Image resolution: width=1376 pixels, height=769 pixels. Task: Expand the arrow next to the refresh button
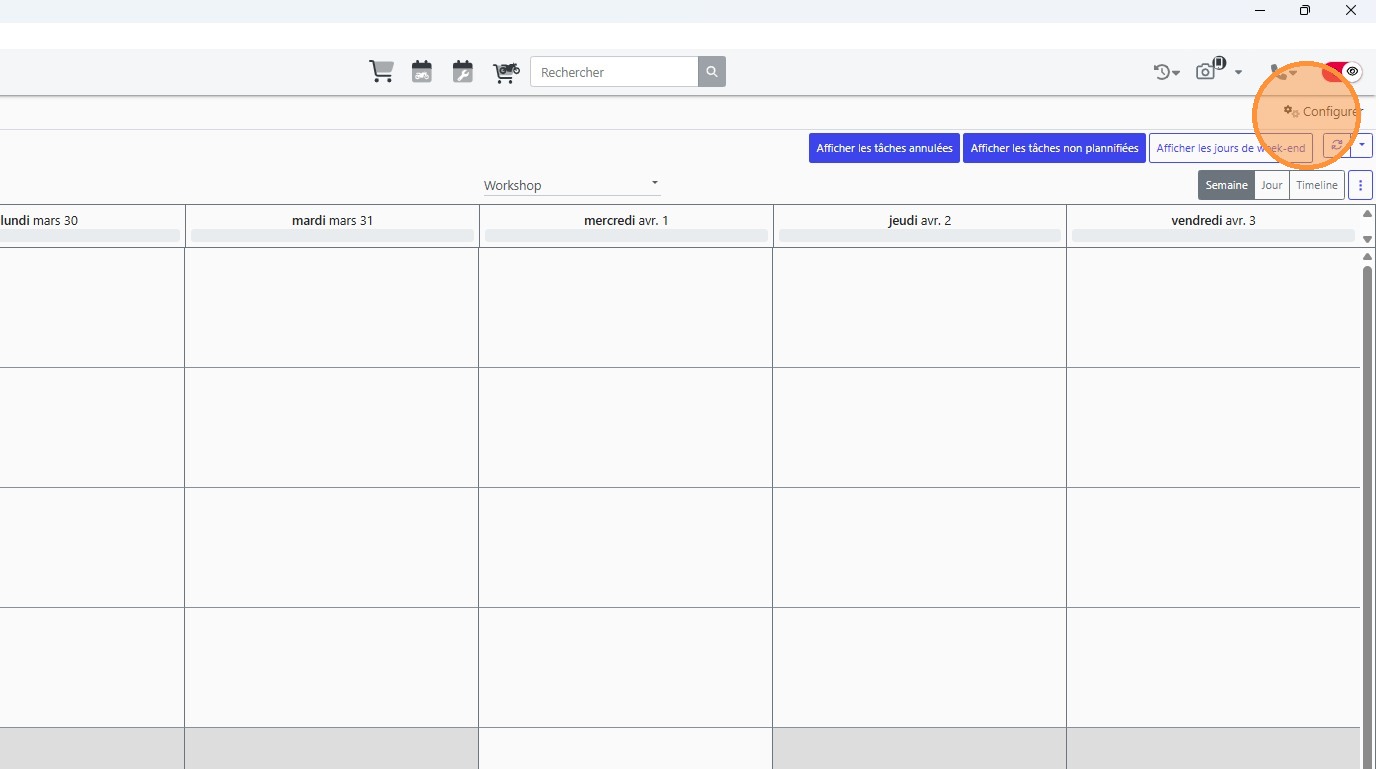[1361, 146]
